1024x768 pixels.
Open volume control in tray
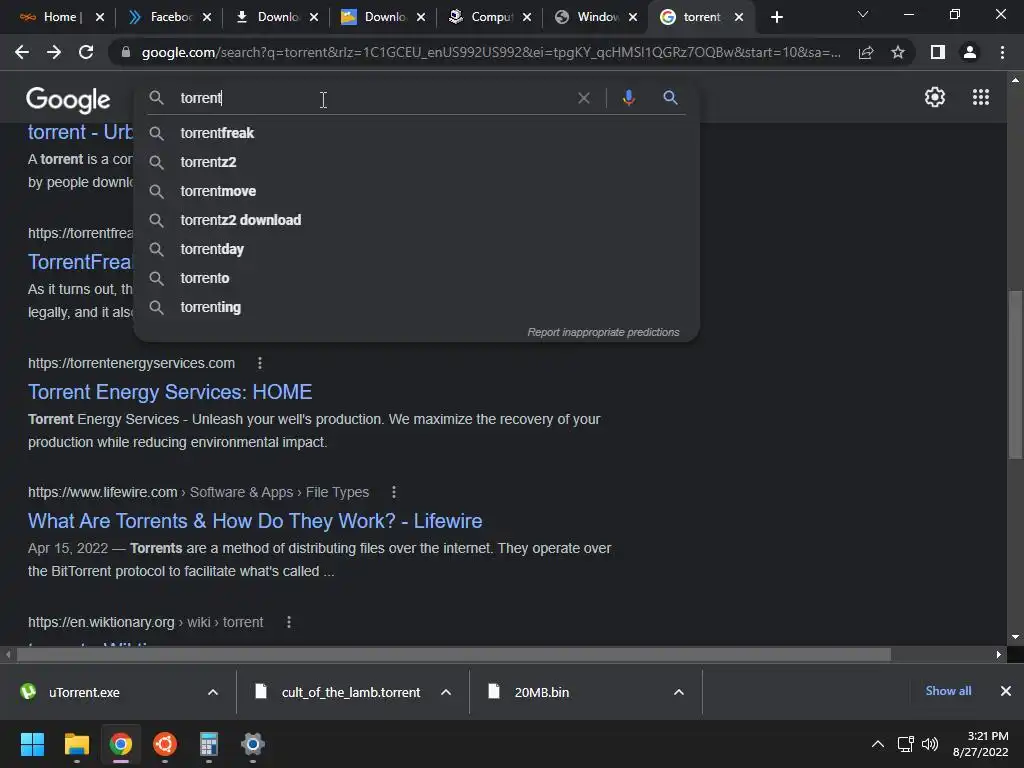[930, 744]
